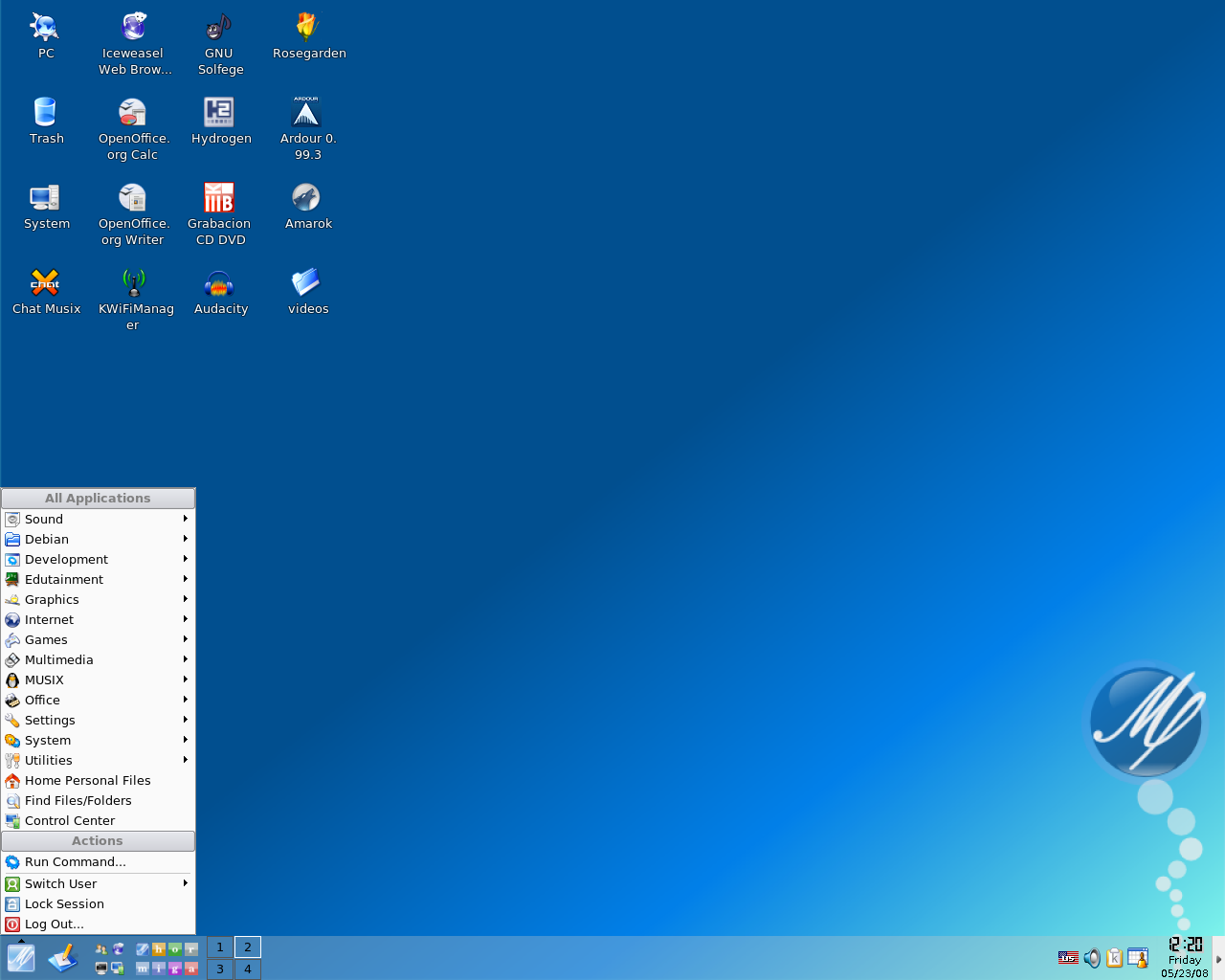Expand the Graphics submenu
1225x980 pixels.
(x=98, y=599)
